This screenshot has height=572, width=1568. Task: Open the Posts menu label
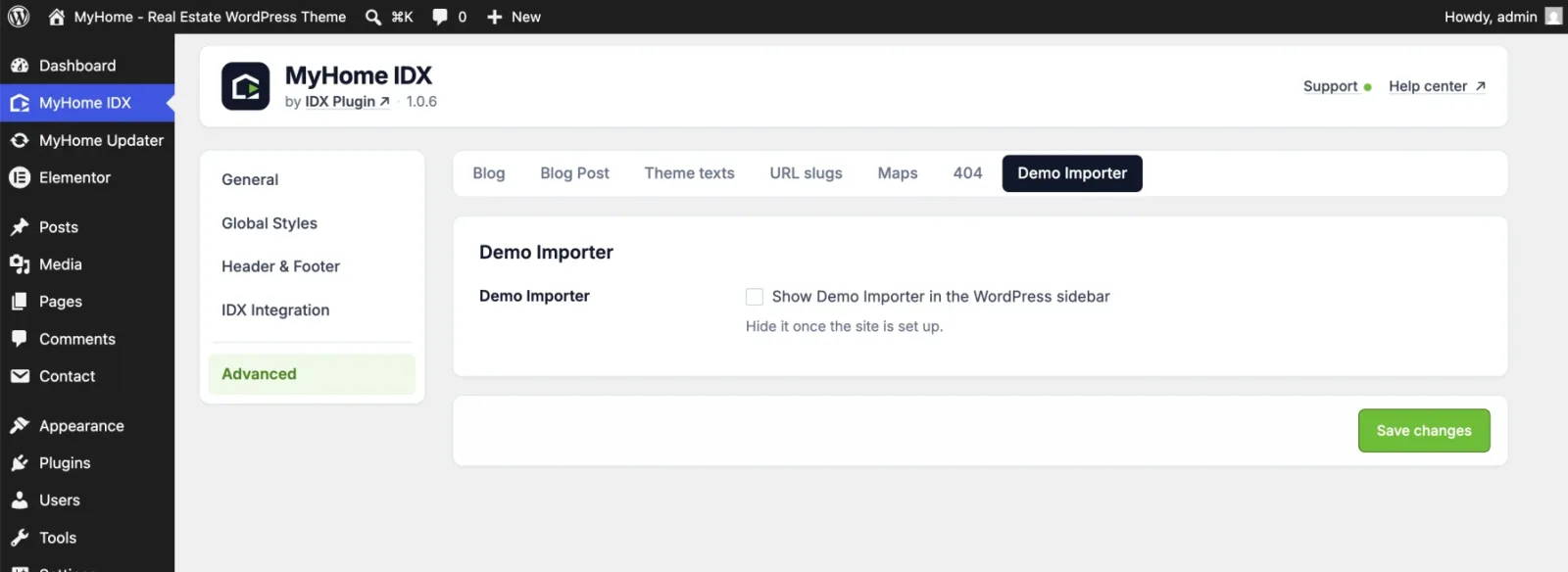(x=59, y=227)
